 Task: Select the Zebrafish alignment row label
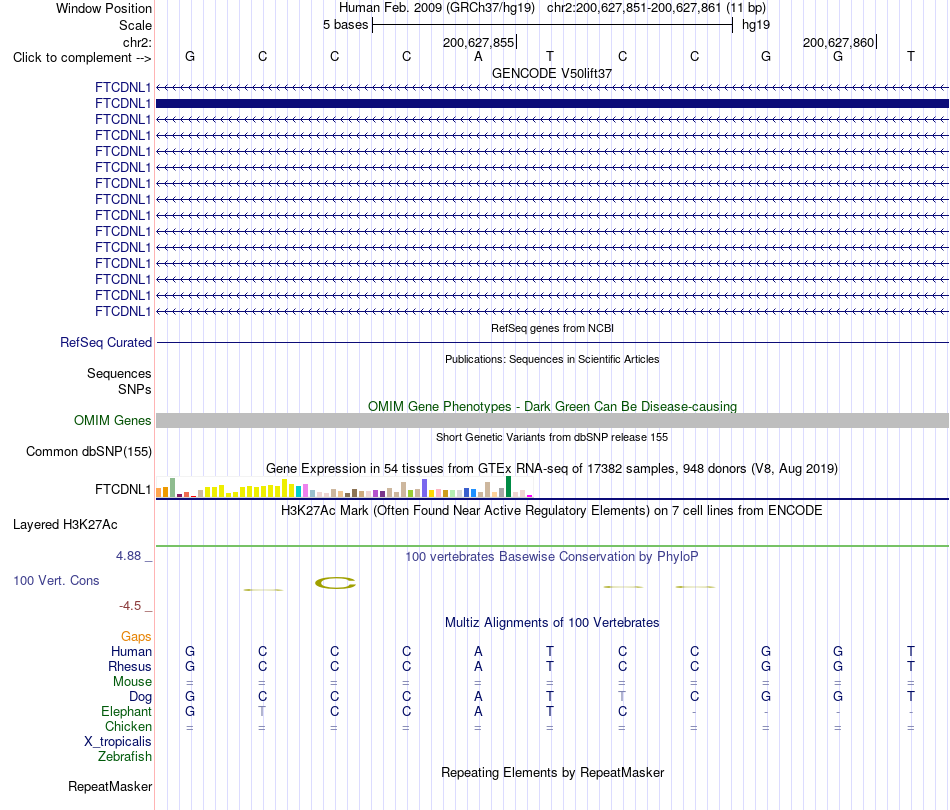[x=125, y=756]
